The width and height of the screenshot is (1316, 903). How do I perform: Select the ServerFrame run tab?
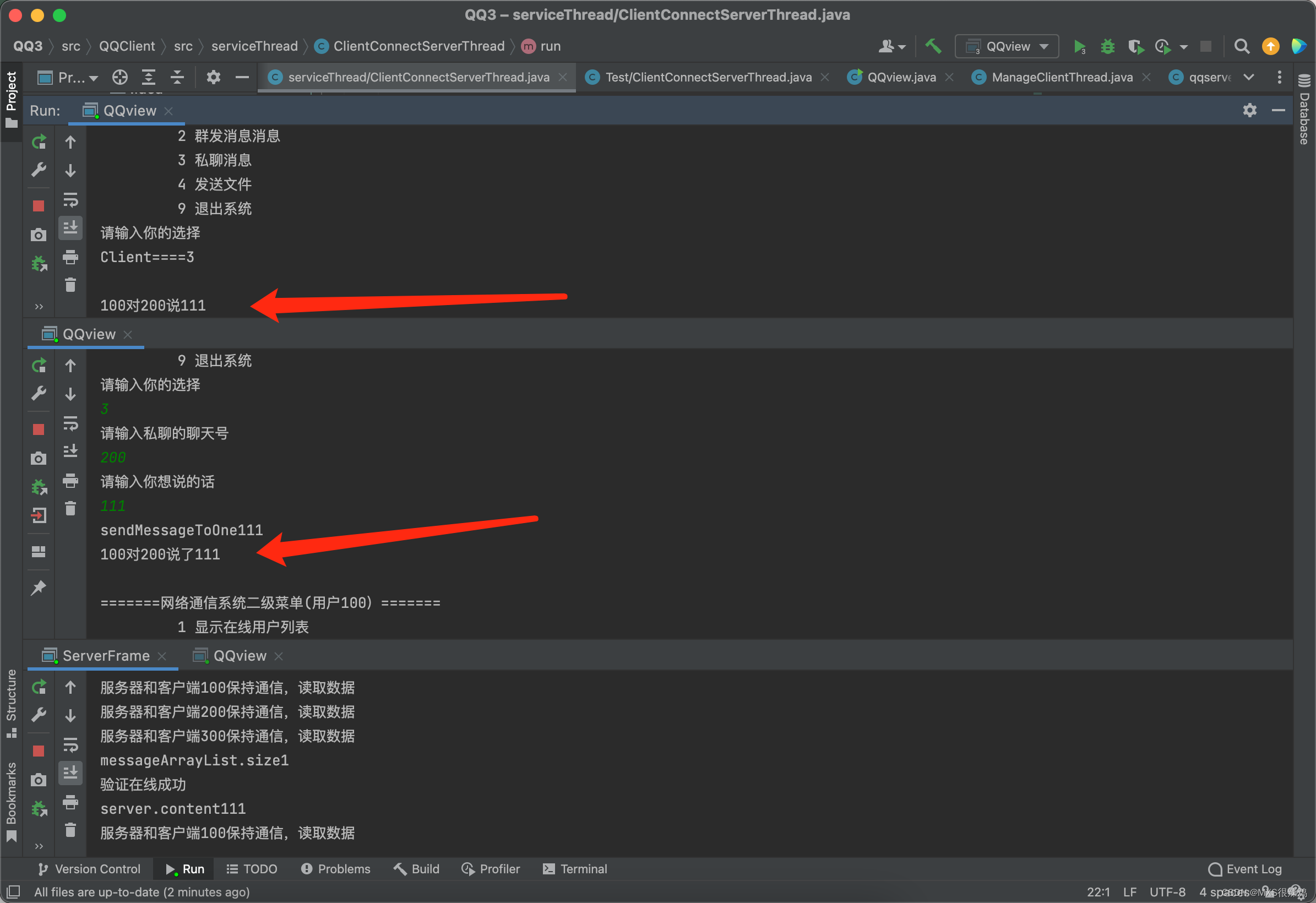(x=106, y=656)
